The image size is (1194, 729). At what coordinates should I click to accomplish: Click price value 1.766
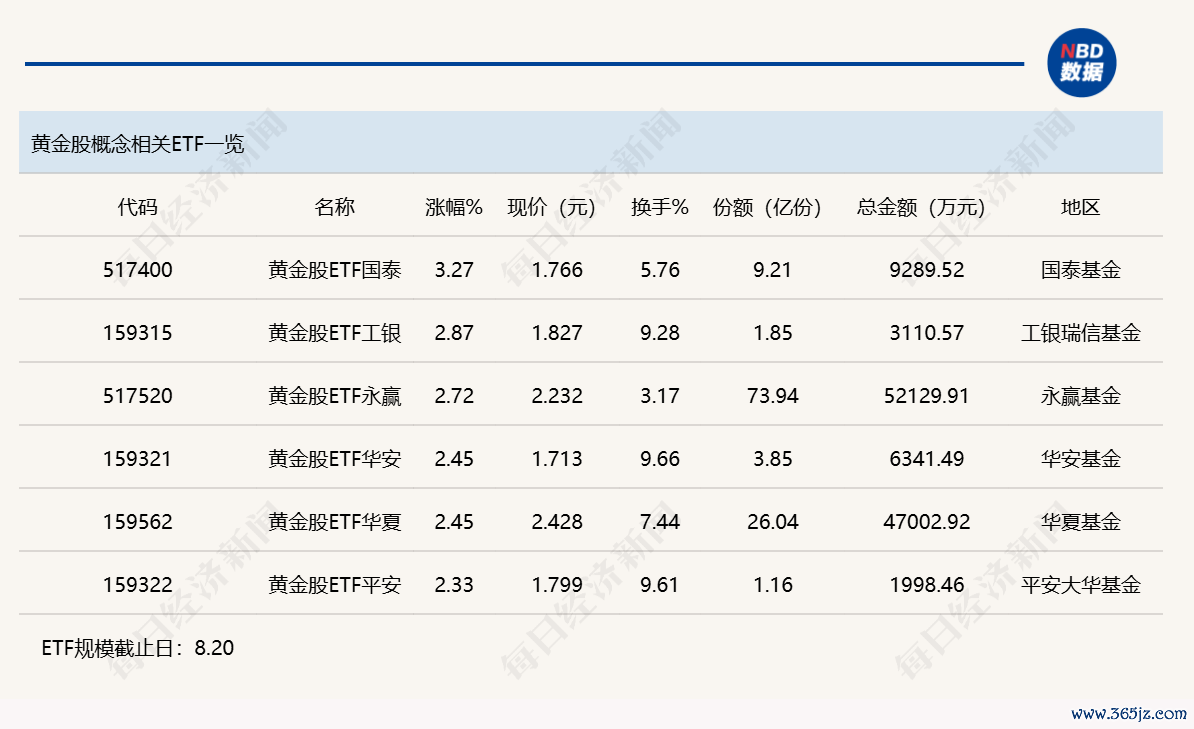click(557, 270)
